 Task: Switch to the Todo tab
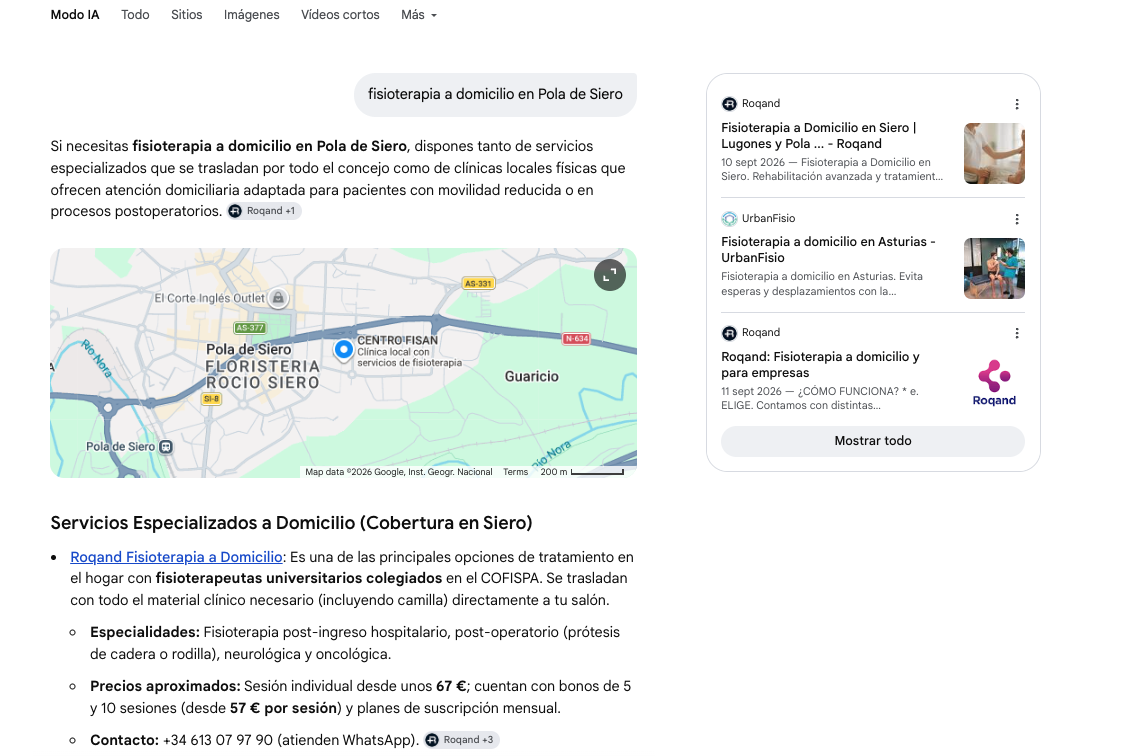[135, 15]
